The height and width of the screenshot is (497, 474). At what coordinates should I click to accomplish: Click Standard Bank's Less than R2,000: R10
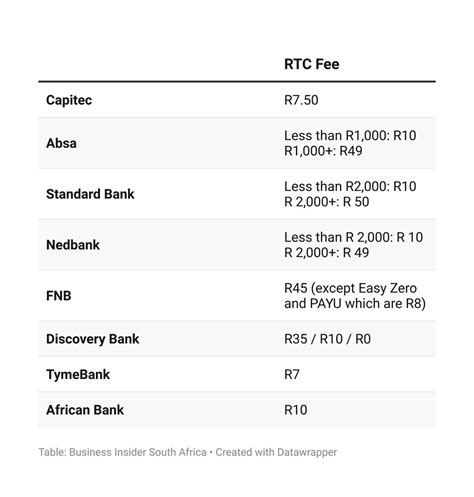point(350,186)
